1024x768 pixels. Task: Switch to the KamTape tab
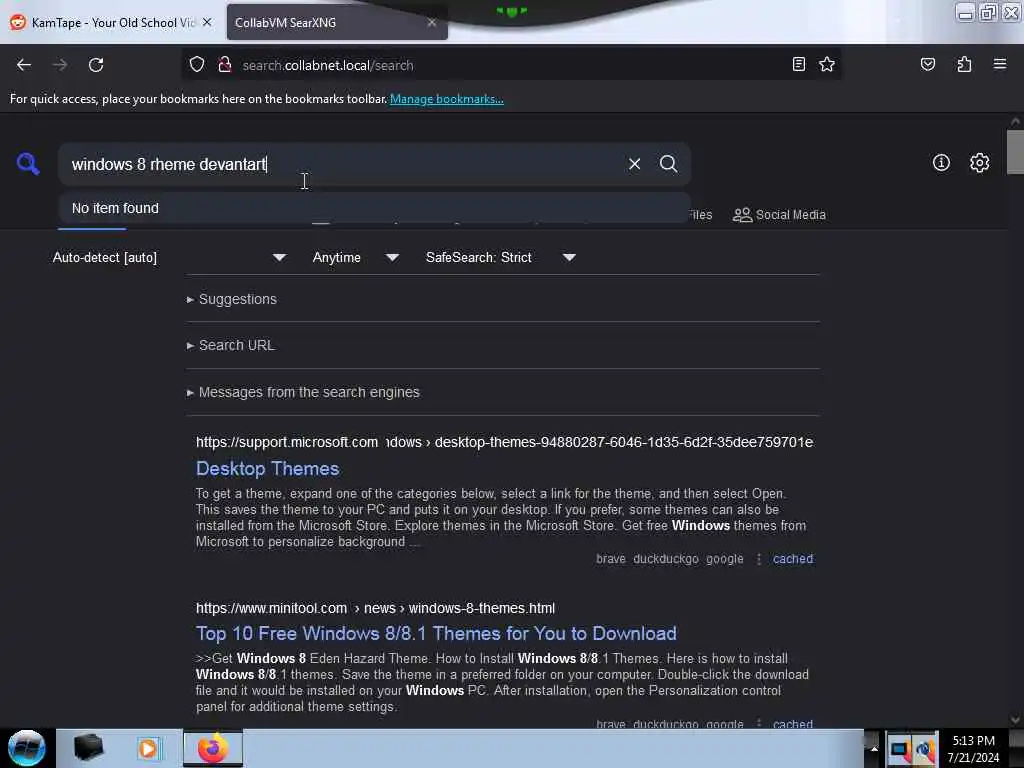point(112,22)
